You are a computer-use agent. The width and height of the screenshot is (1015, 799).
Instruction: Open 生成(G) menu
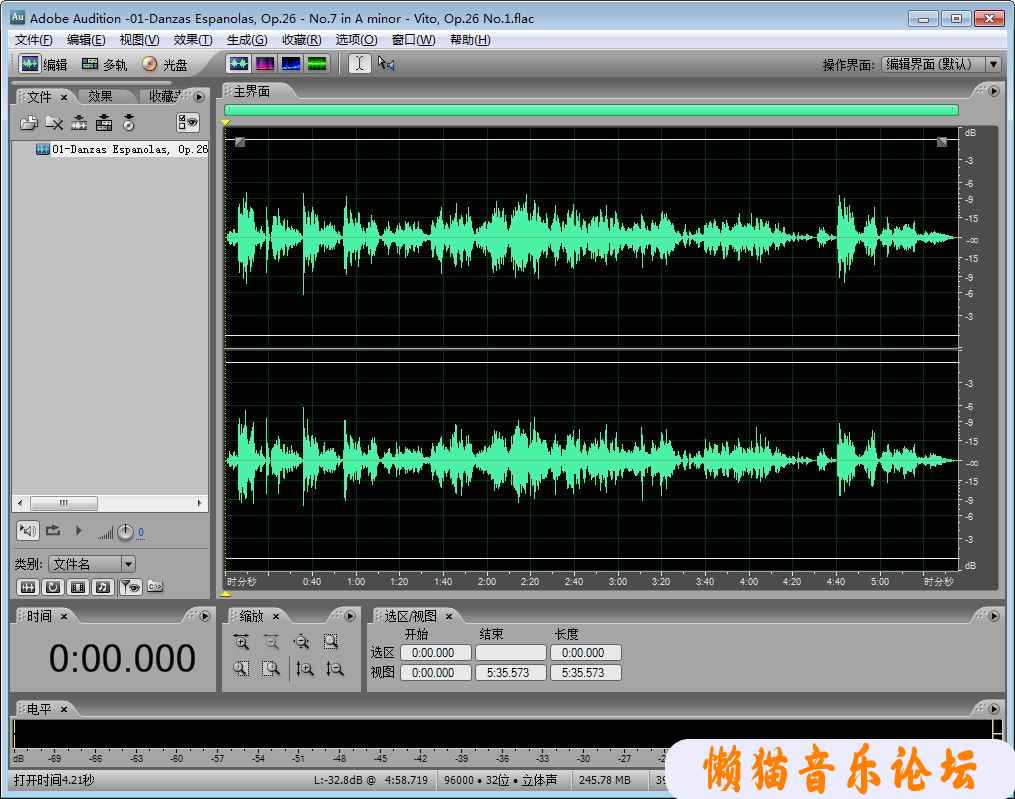(x=247, y=40)
